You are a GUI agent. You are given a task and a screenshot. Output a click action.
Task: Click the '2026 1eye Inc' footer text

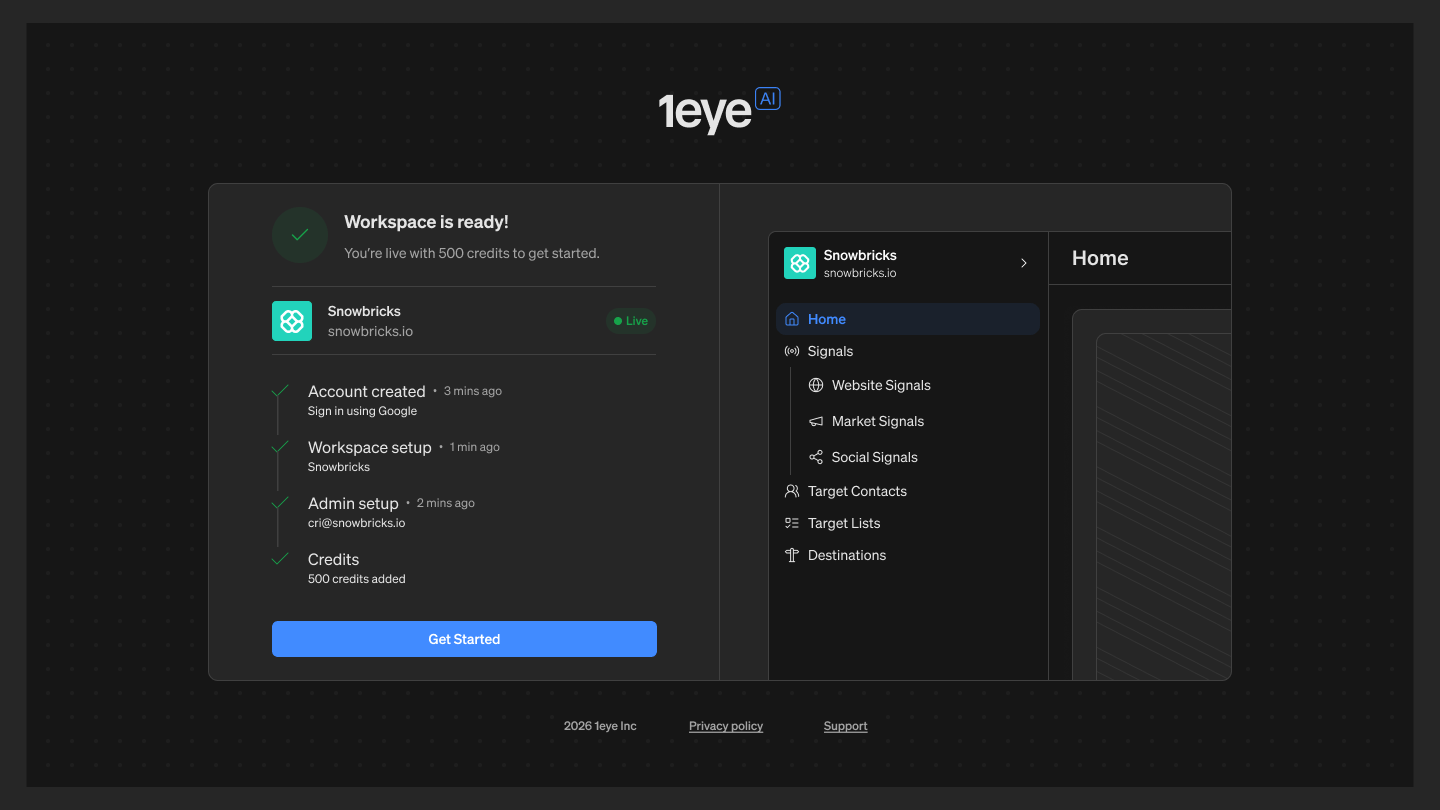[x=600, y=726]
